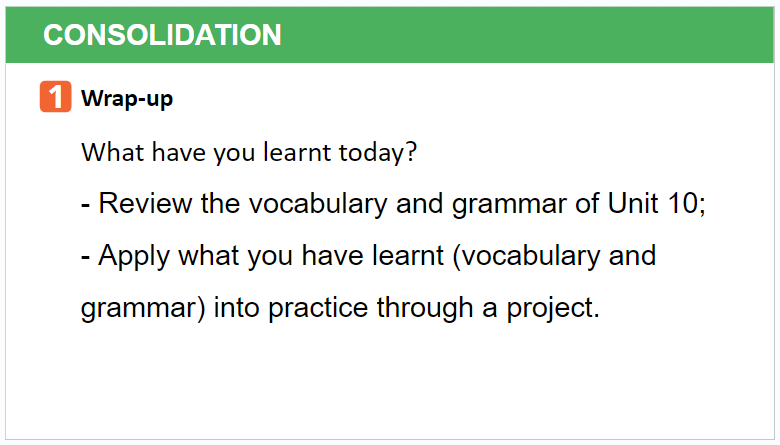780x445 pixels.
Task: Click the orange number 1 badge
Action: click(56, 96)
